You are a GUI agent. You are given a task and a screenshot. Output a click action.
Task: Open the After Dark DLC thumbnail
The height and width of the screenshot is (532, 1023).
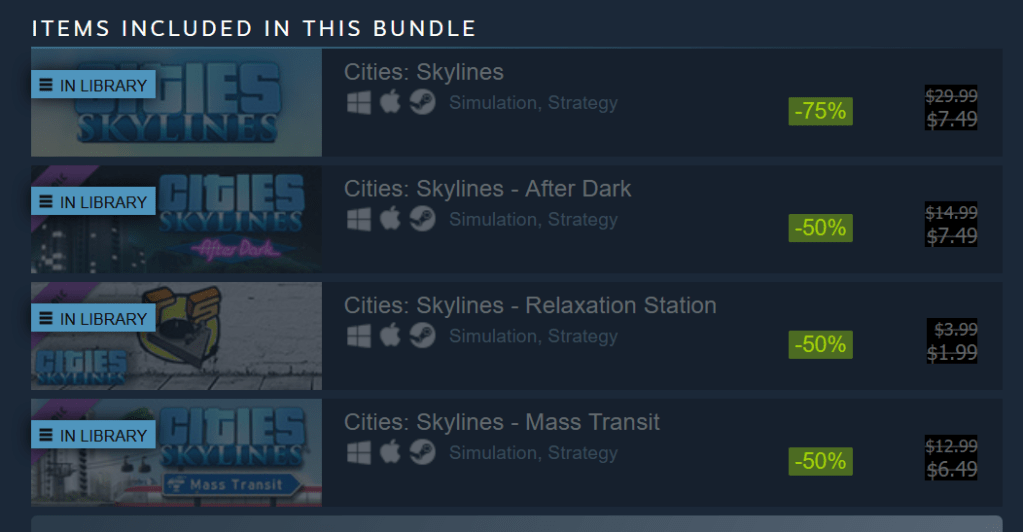pyautogui.click(x=176, y=219)
